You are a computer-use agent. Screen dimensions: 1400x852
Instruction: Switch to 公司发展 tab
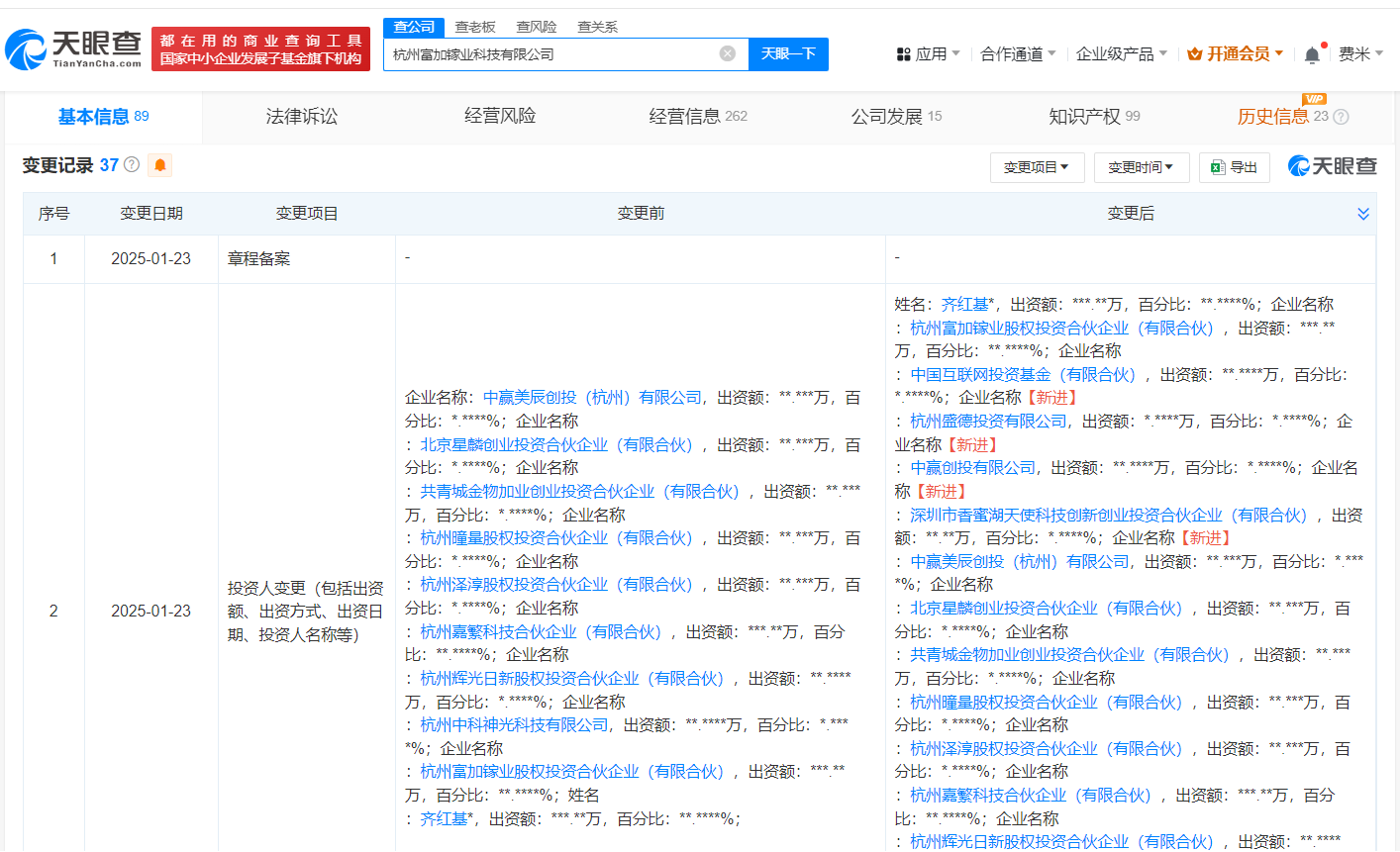click(896, 117)
